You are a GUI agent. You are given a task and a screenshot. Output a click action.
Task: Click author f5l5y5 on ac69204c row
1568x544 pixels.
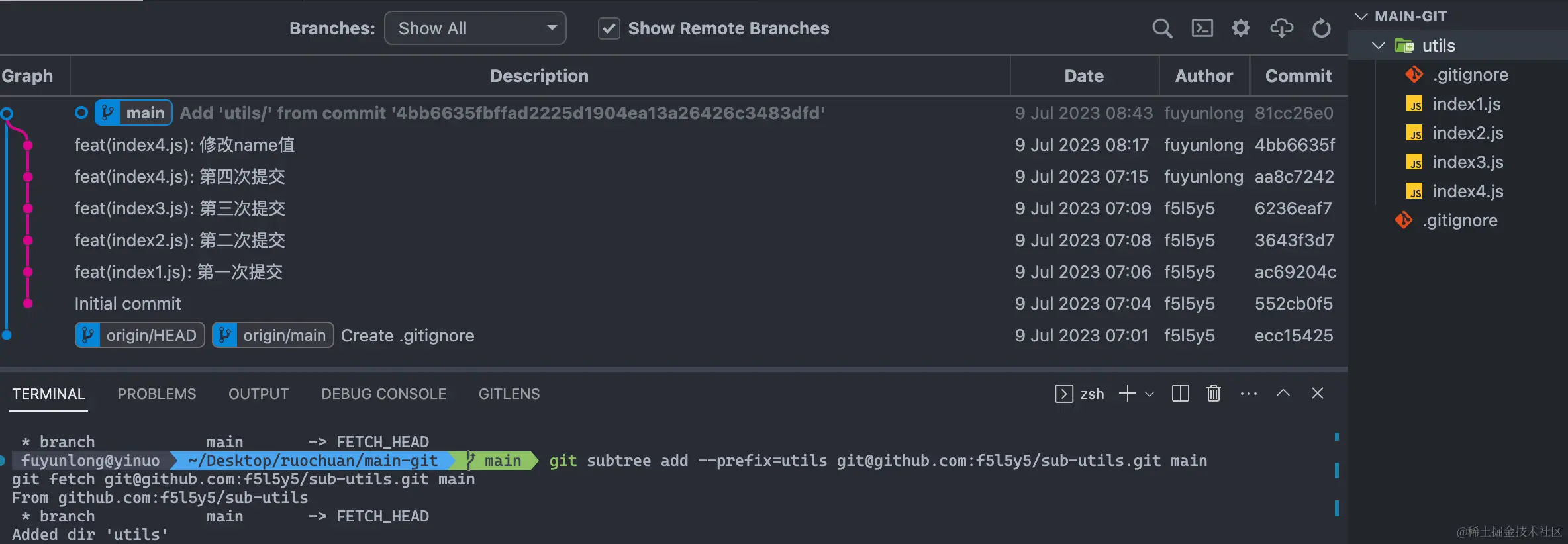tap(1189, 272)
